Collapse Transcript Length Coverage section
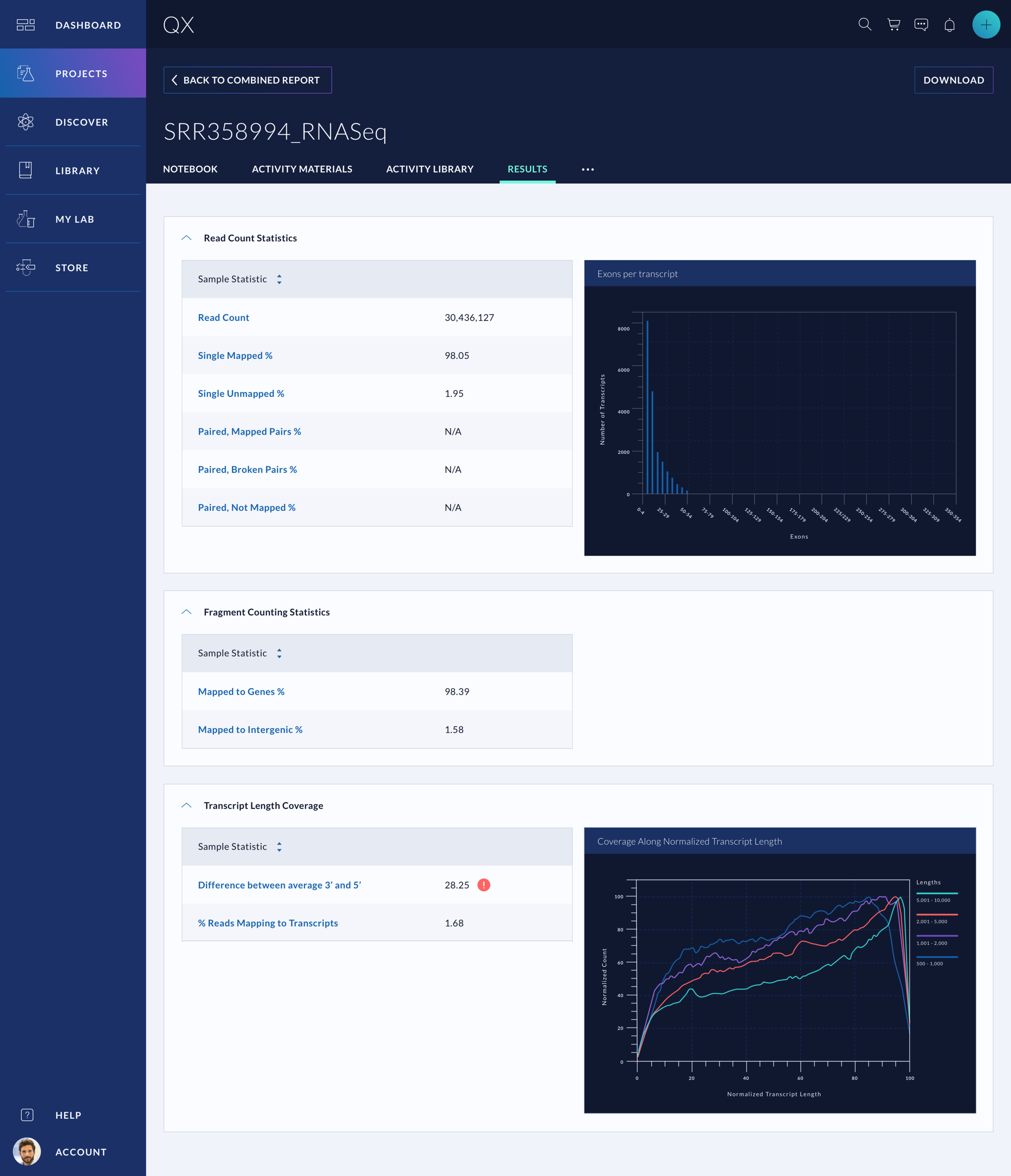This screenshot has height=1176, width=1011. point(186,806)
